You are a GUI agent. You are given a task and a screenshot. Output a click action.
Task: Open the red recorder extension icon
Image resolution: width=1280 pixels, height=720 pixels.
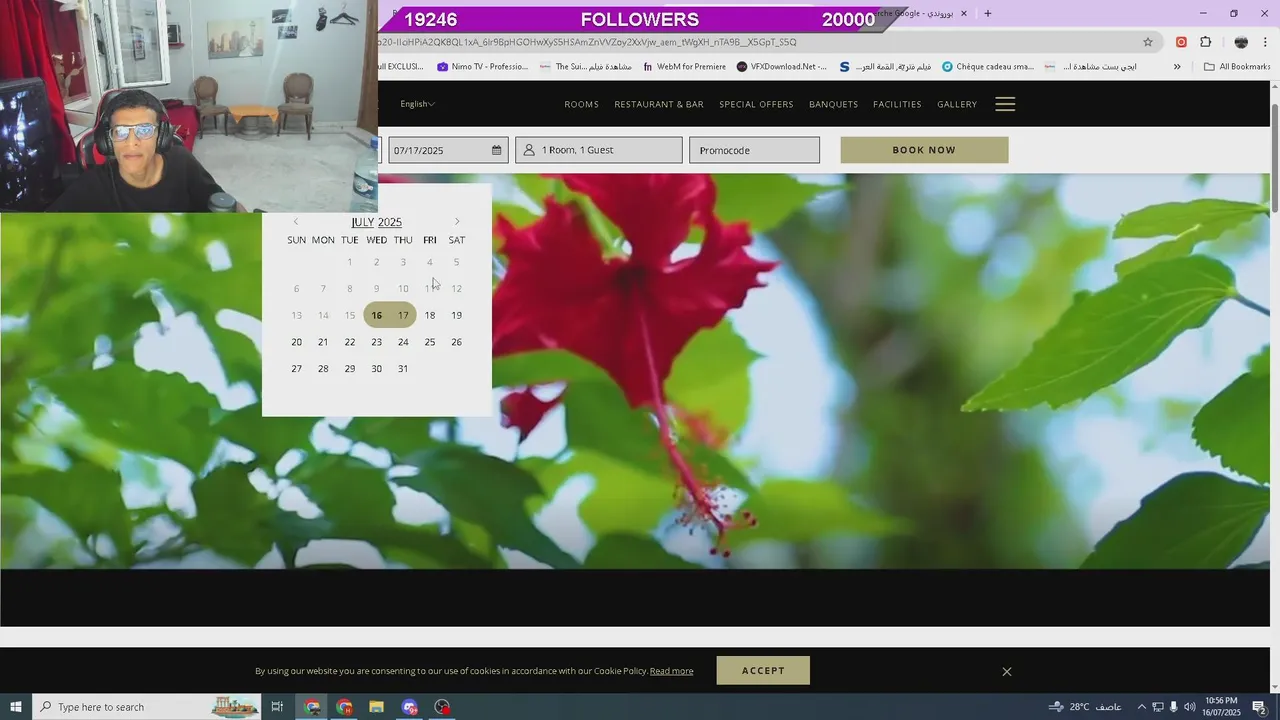[1181, 42]
